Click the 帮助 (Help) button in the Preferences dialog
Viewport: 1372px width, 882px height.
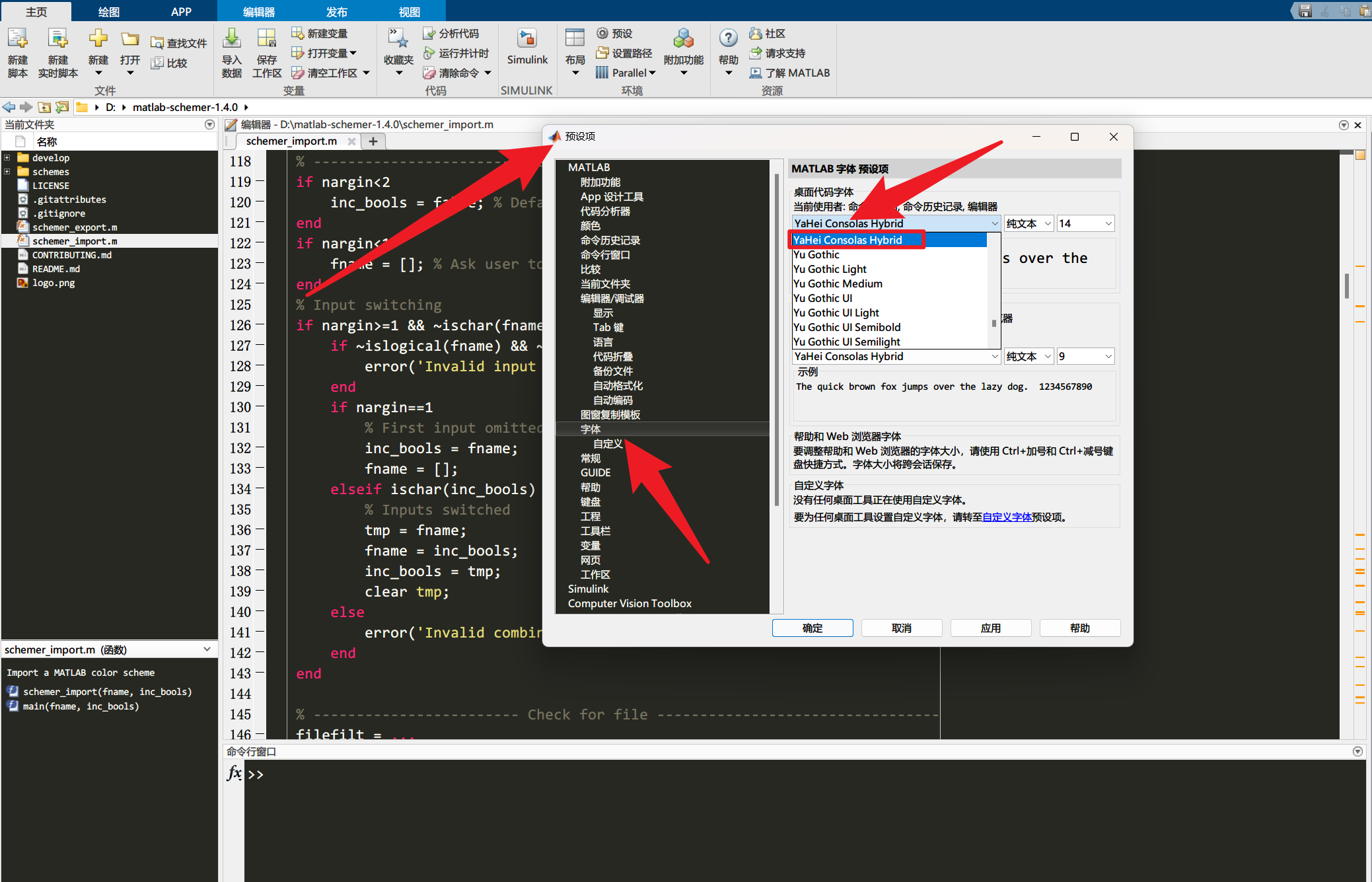[1080, 628]
